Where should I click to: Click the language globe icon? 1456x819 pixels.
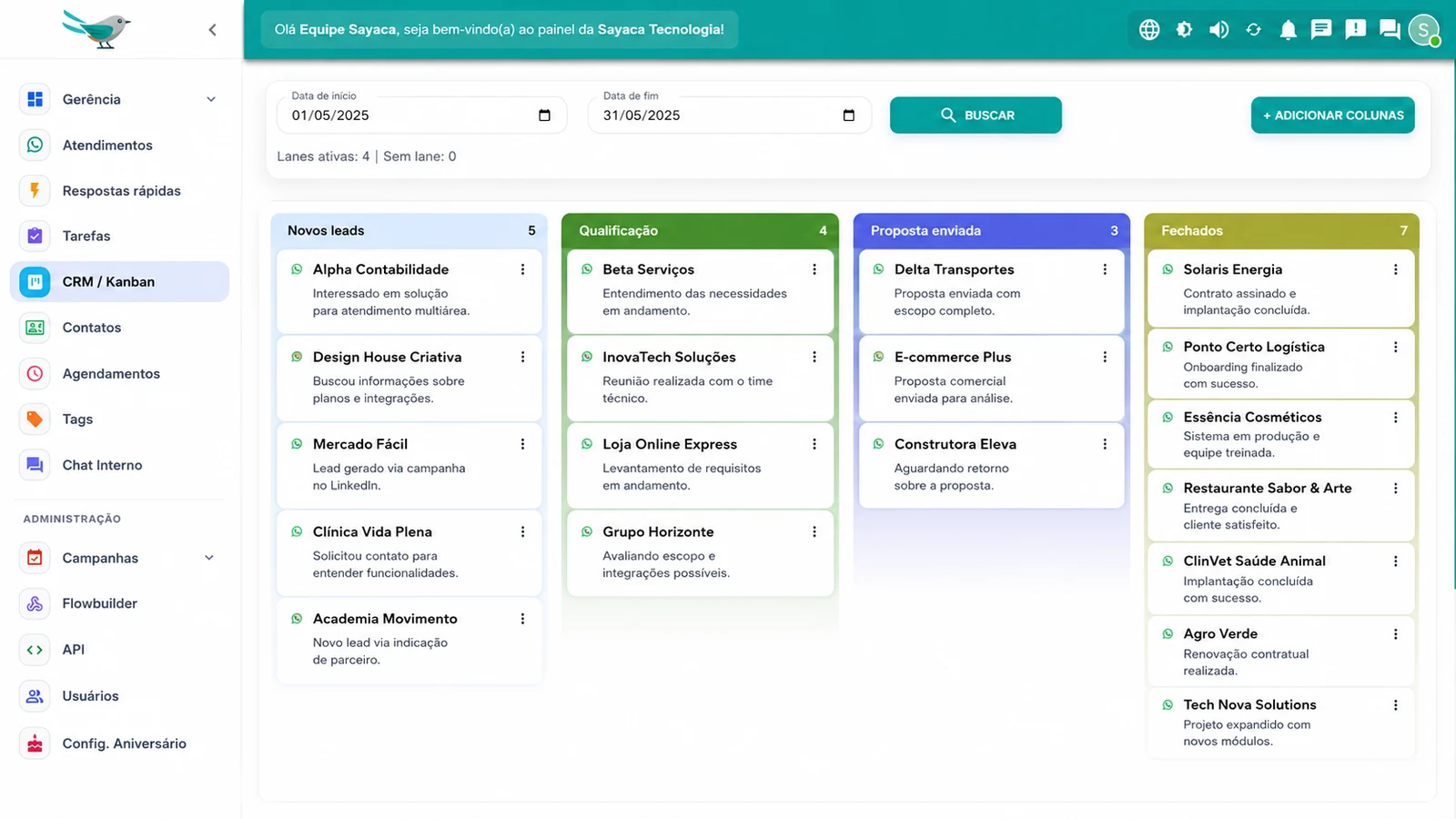coord(1149,29)
